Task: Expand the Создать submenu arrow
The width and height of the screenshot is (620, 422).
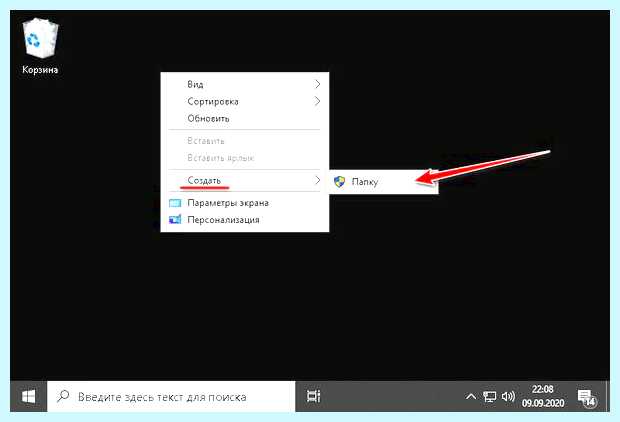Action: [x=318, y=180]
